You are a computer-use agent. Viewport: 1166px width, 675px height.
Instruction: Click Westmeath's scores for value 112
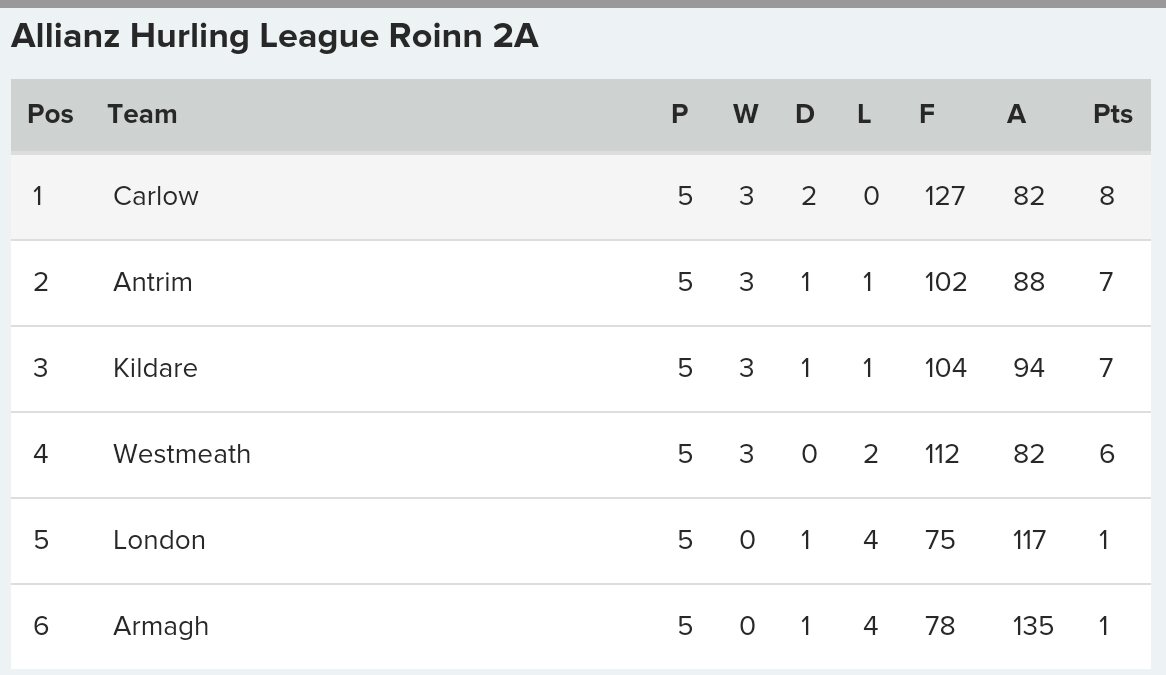(941, 454)
